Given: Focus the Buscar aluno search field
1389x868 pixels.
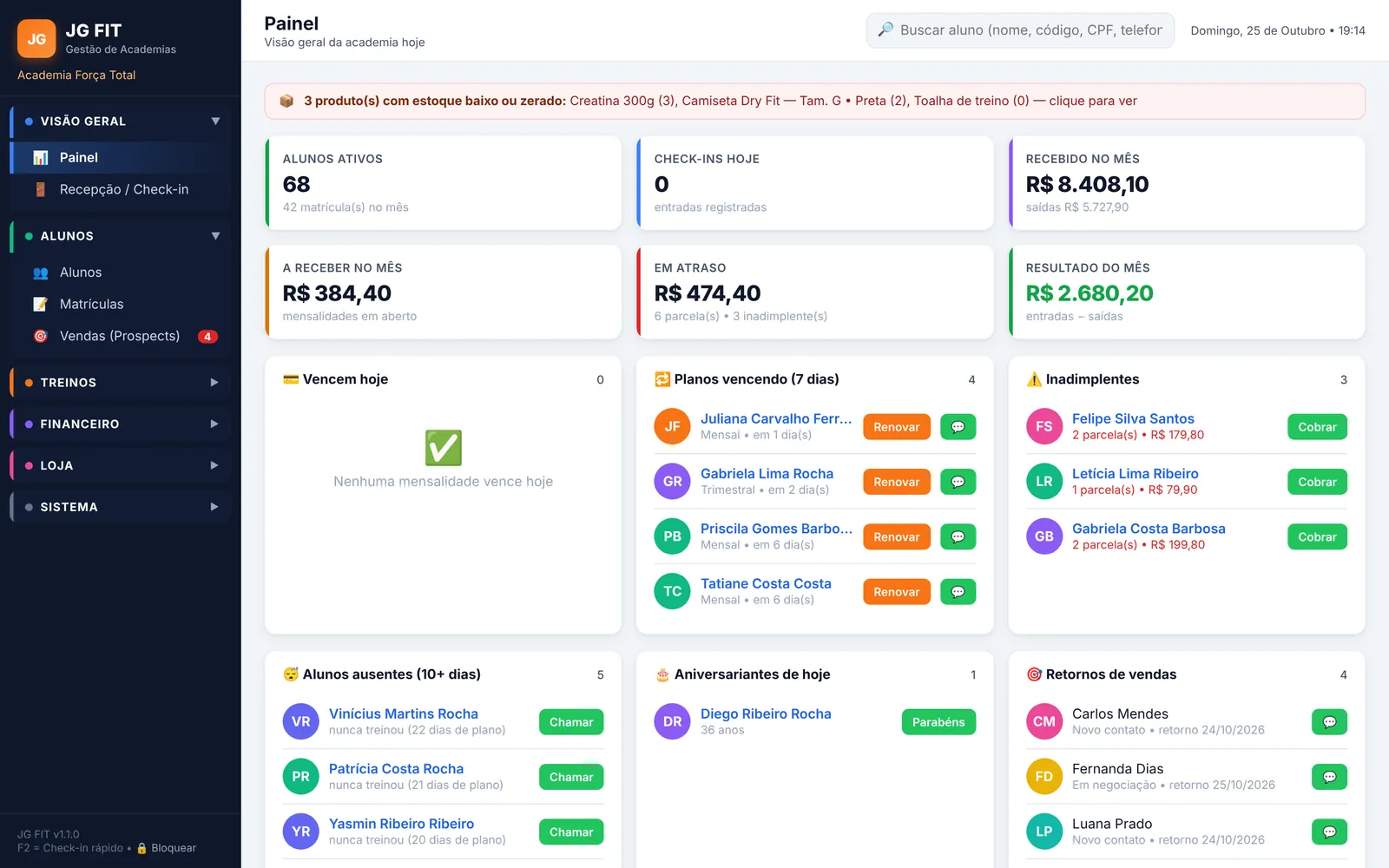Looking at the screenshot, I should pos(1020,30).
